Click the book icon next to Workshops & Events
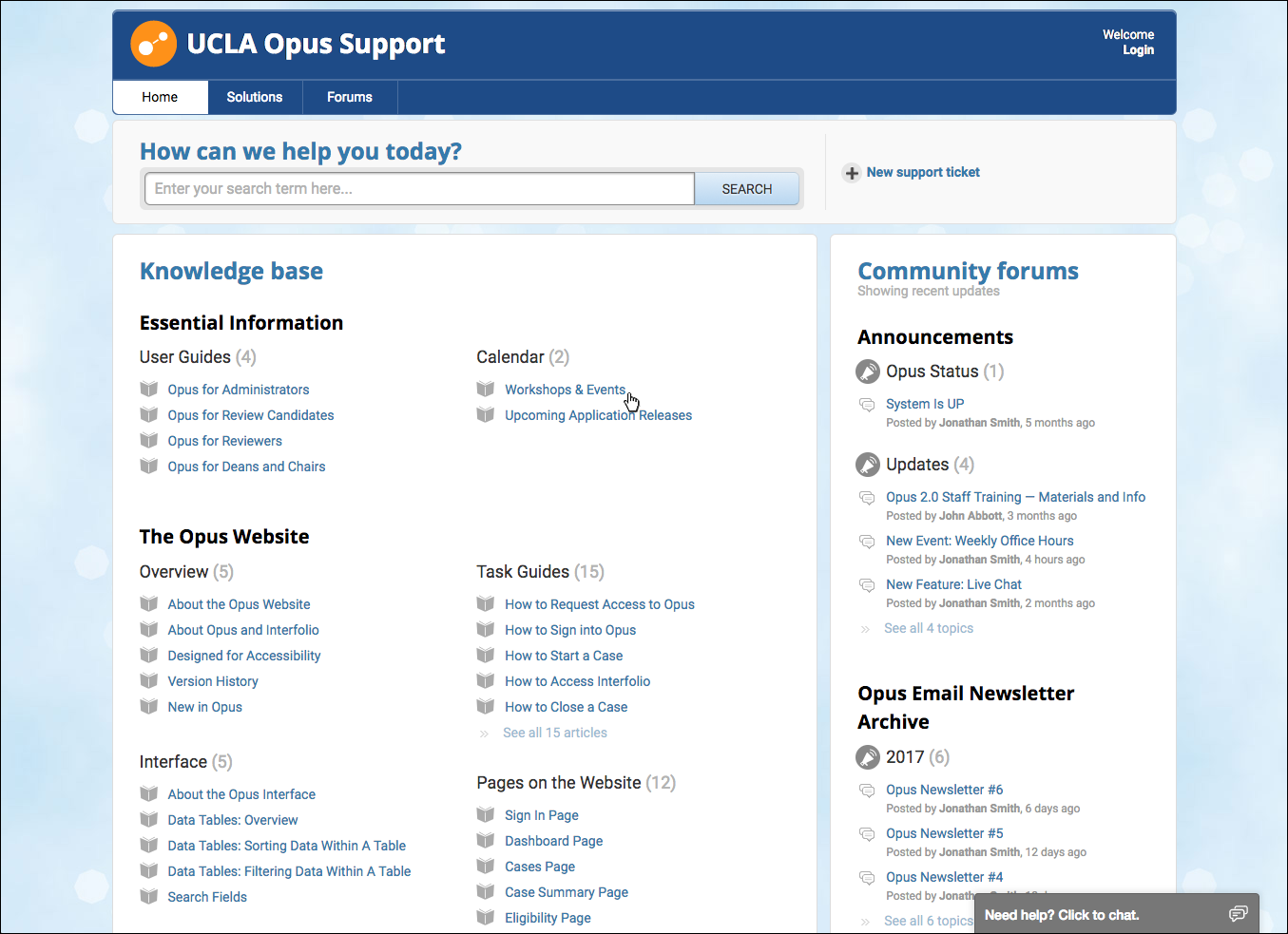1288x934 pixels. click(486, 389)
